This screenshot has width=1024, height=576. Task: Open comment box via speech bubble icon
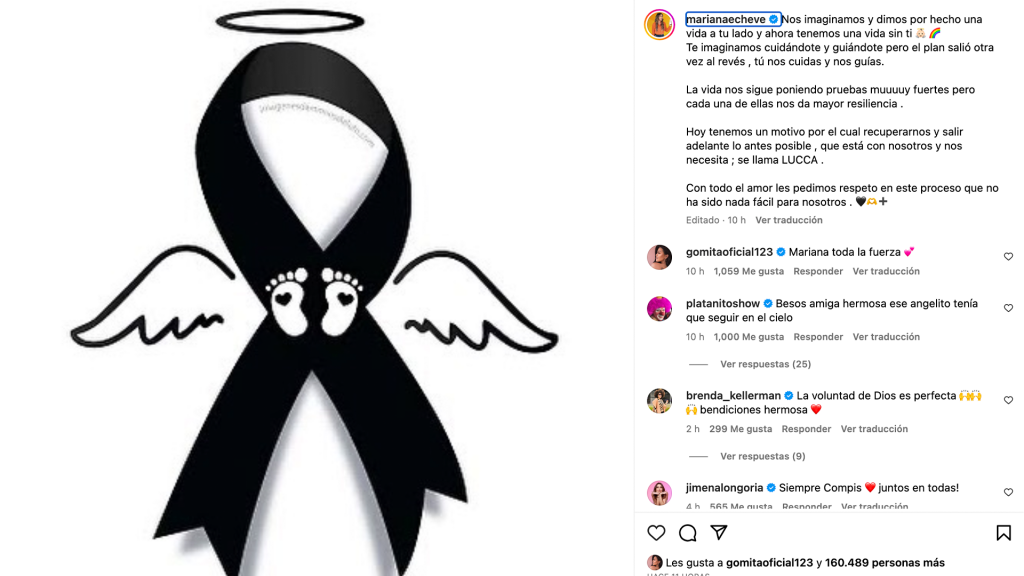[x=687, y=533]
